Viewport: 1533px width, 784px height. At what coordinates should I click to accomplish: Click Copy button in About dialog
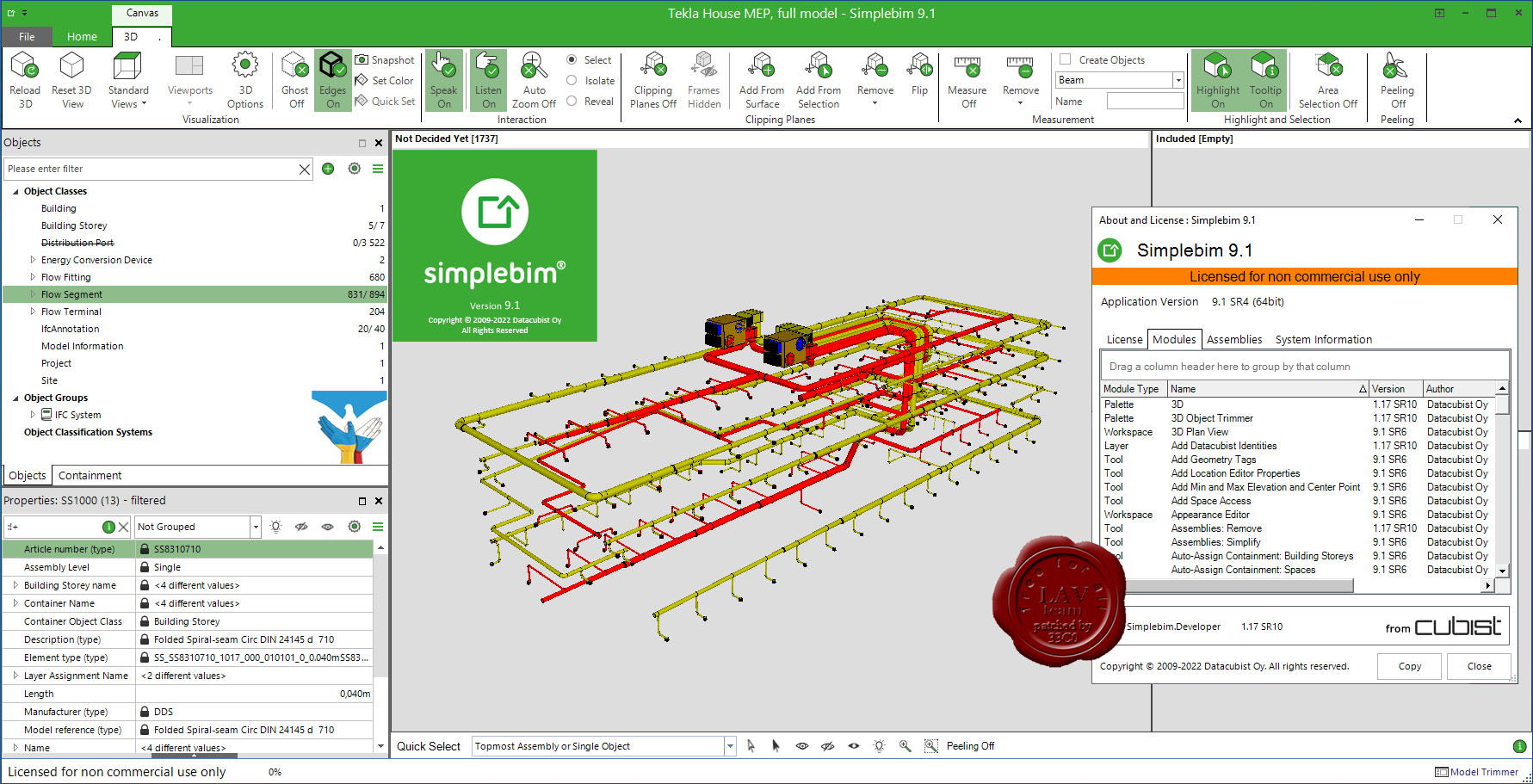[1410, 666]
